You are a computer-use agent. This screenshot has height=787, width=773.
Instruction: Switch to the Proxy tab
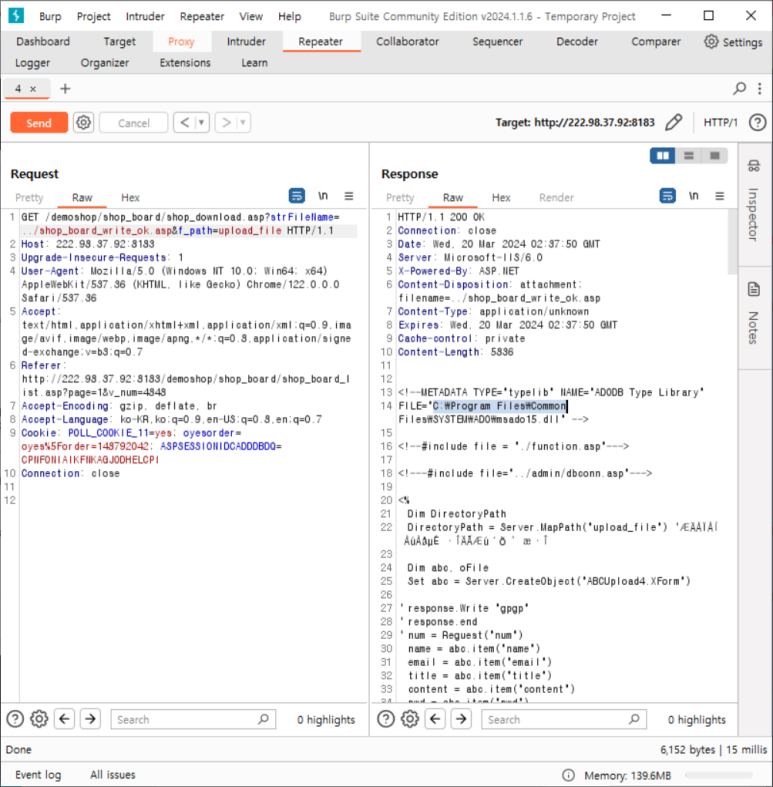point(181,42)
